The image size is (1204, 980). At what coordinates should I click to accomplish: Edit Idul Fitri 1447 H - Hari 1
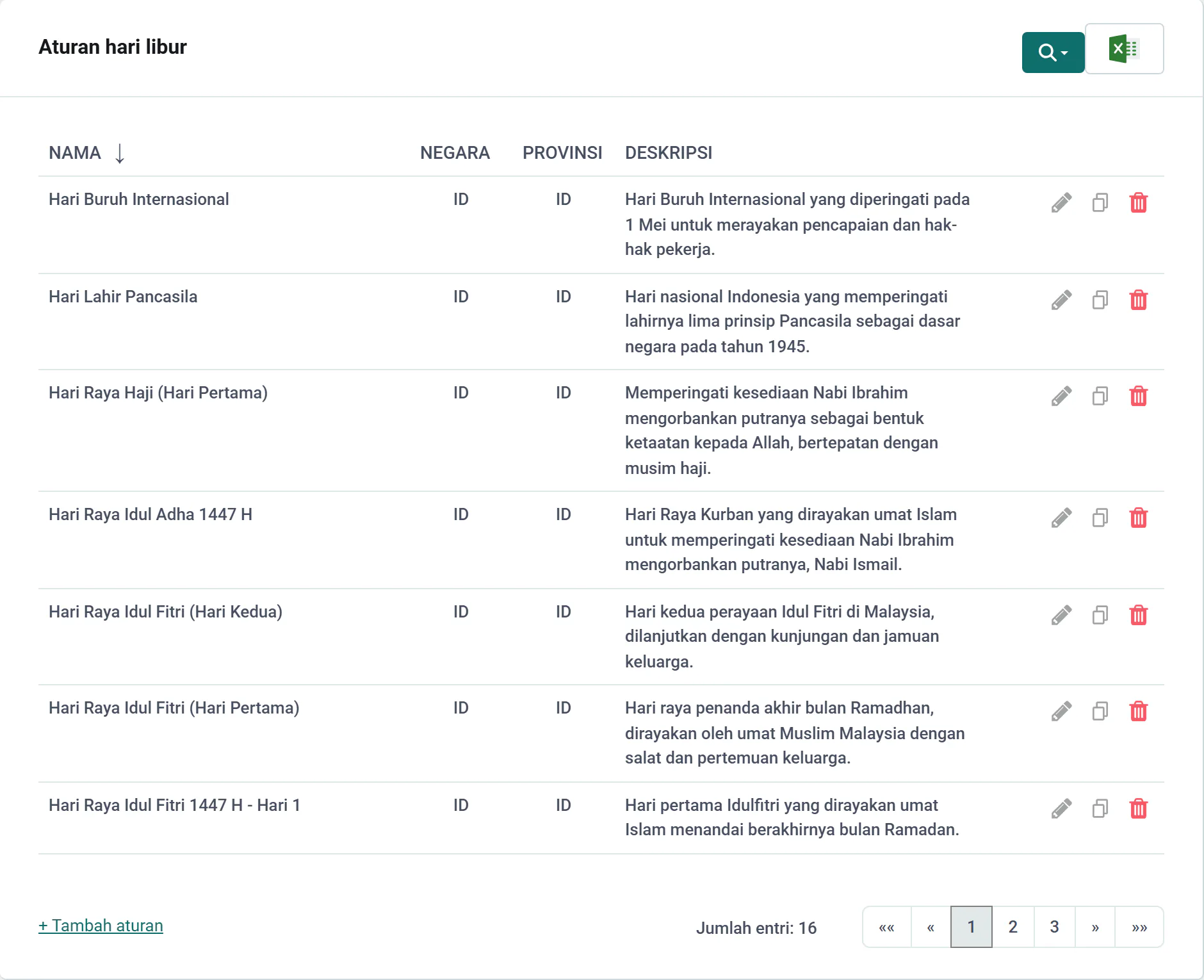pos(1061,808)
